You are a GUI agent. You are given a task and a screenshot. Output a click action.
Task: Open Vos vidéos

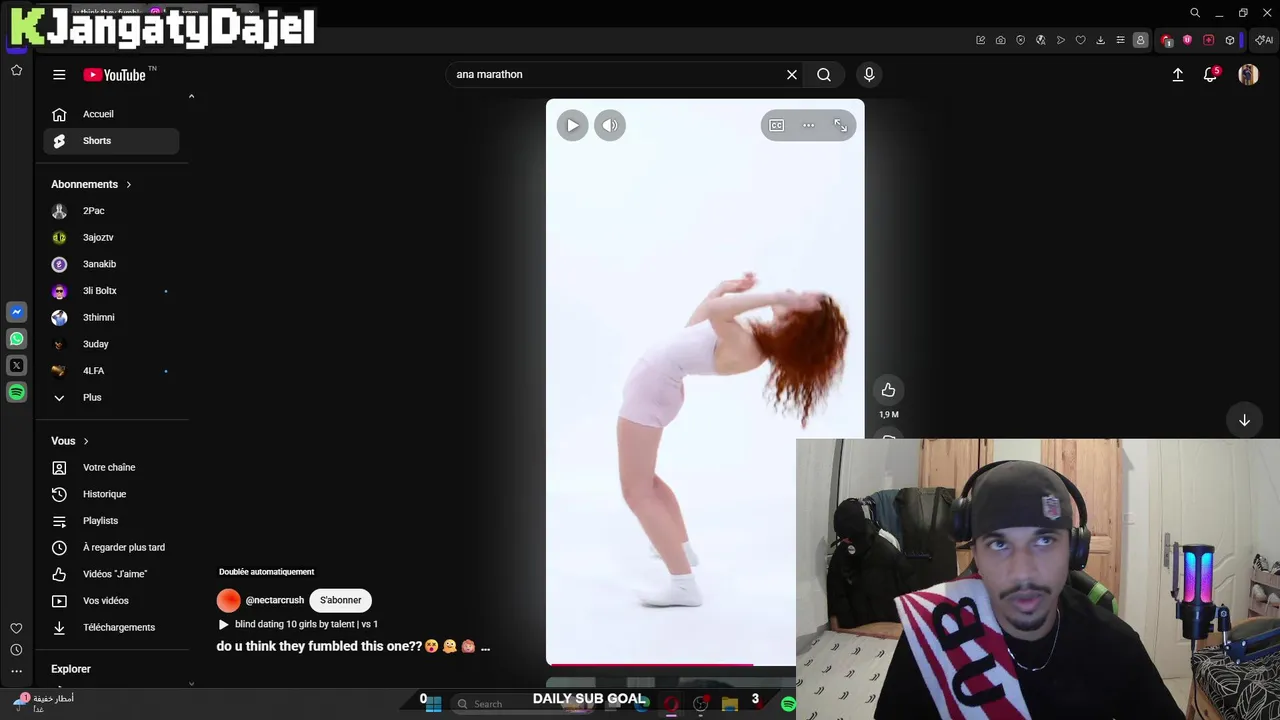coord(111,601)
